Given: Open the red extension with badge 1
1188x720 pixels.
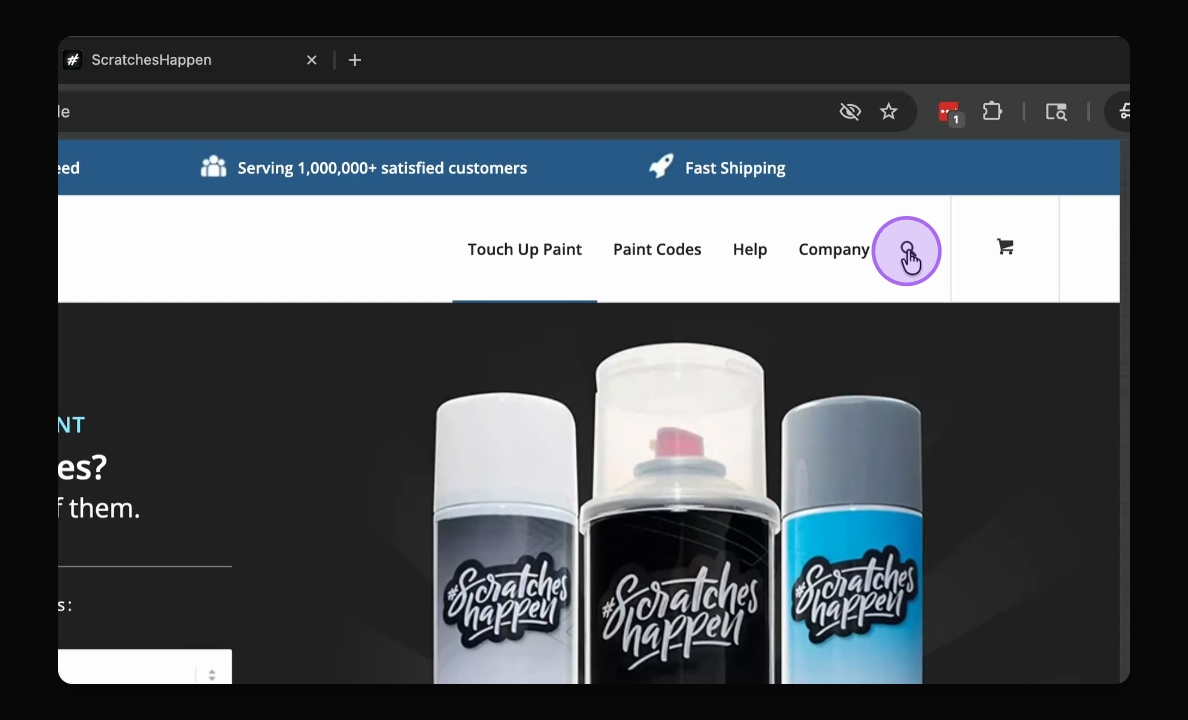Looking at the screenshot, I should pos(949,112).
